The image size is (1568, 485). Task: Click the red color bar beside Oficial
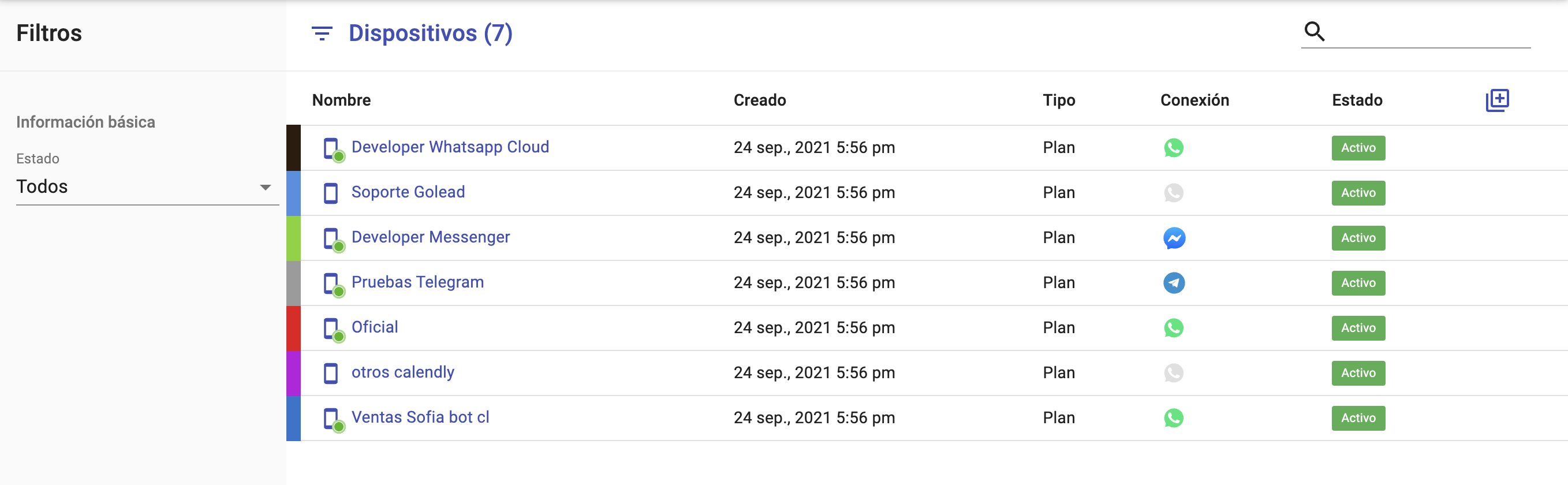293,328
